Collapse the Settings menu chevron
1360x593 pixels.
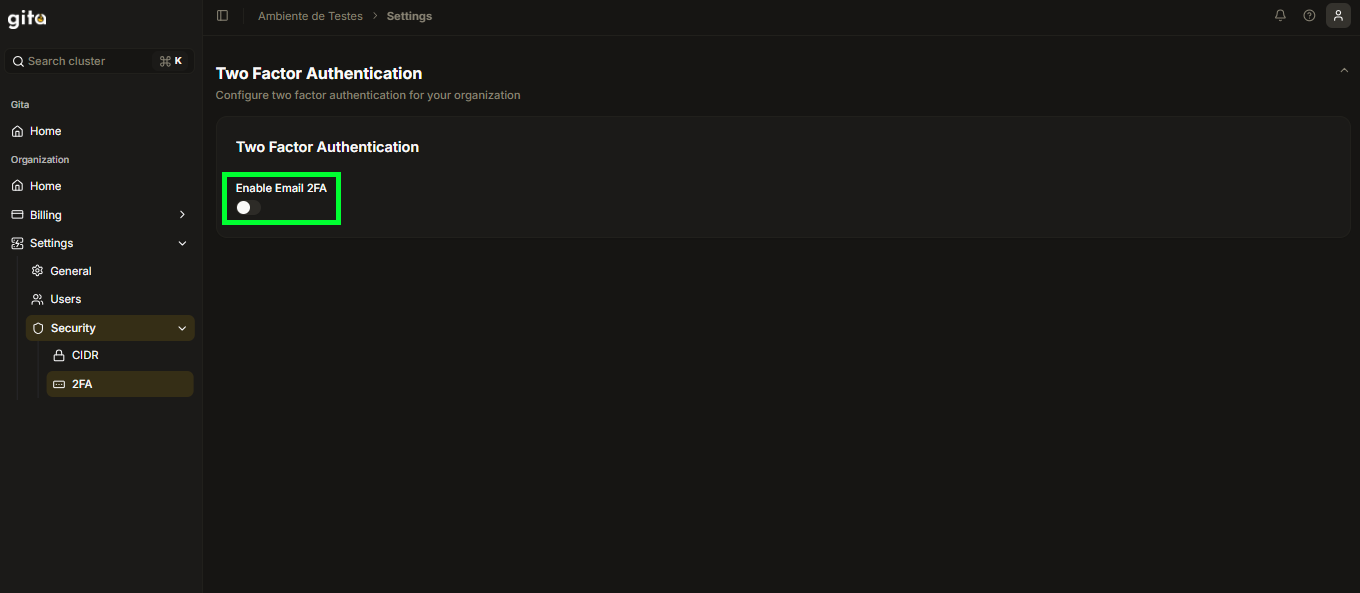[x=182, y=243]
